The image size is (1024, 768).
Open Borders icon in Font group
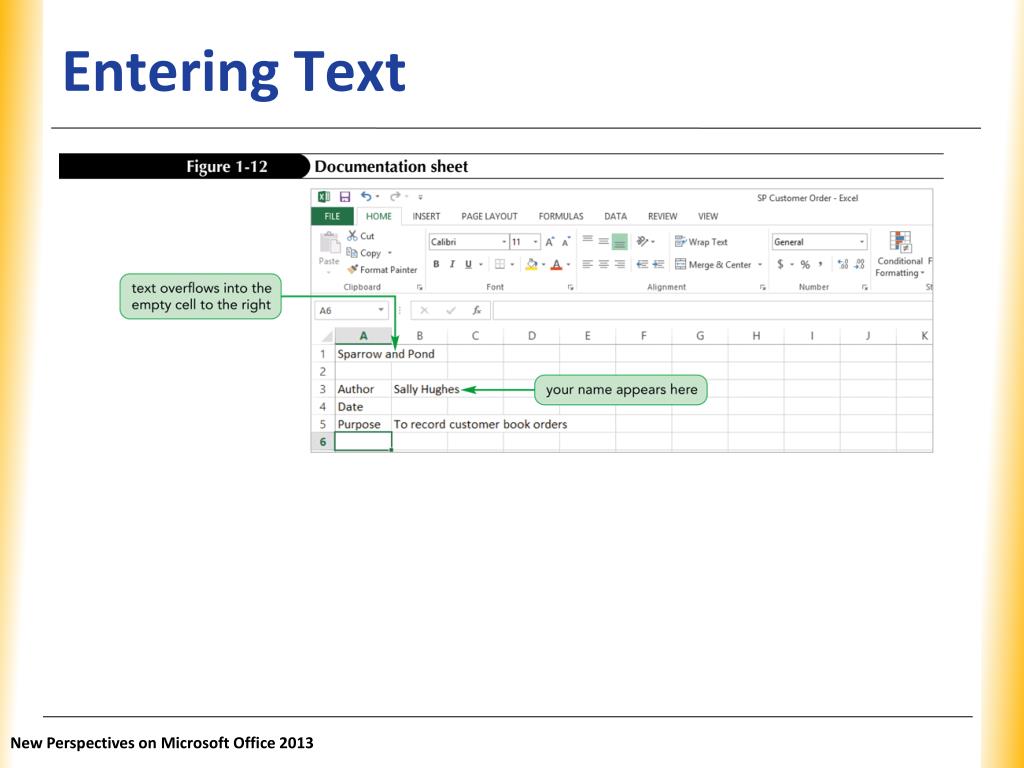click(x=500, y=264)
